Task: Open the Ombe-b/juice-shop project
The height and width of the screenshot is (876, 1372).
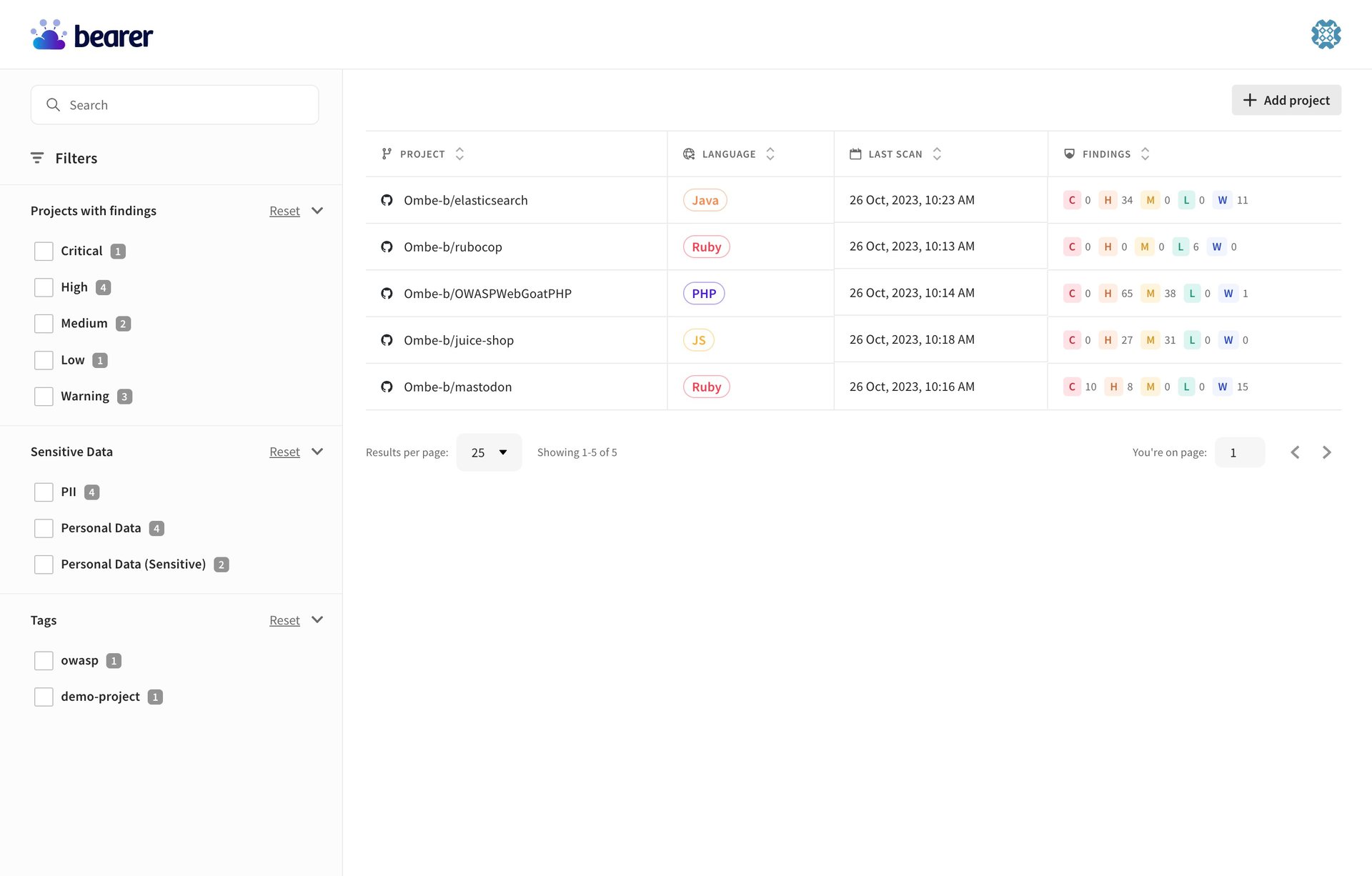Action: (458, 340)
